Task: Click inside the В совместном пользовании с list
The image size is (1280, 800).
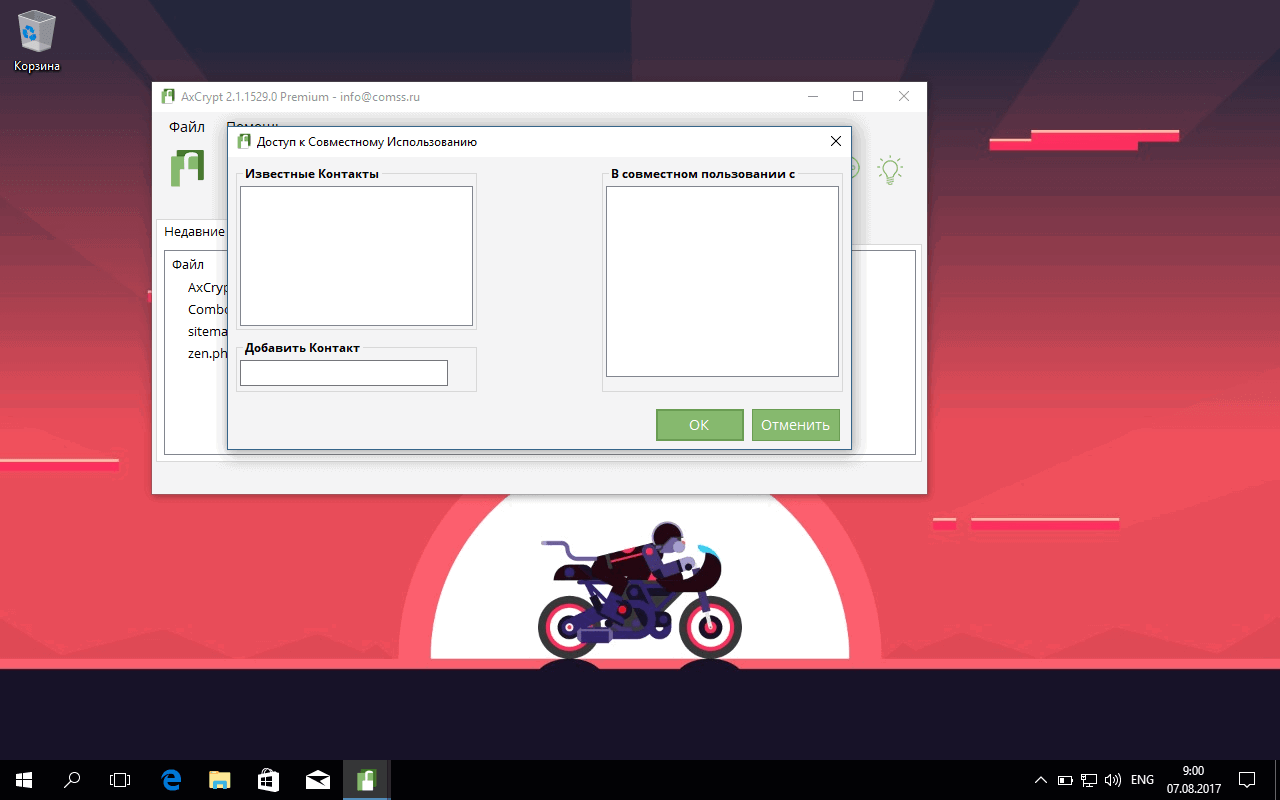Action: click(722, 281)
